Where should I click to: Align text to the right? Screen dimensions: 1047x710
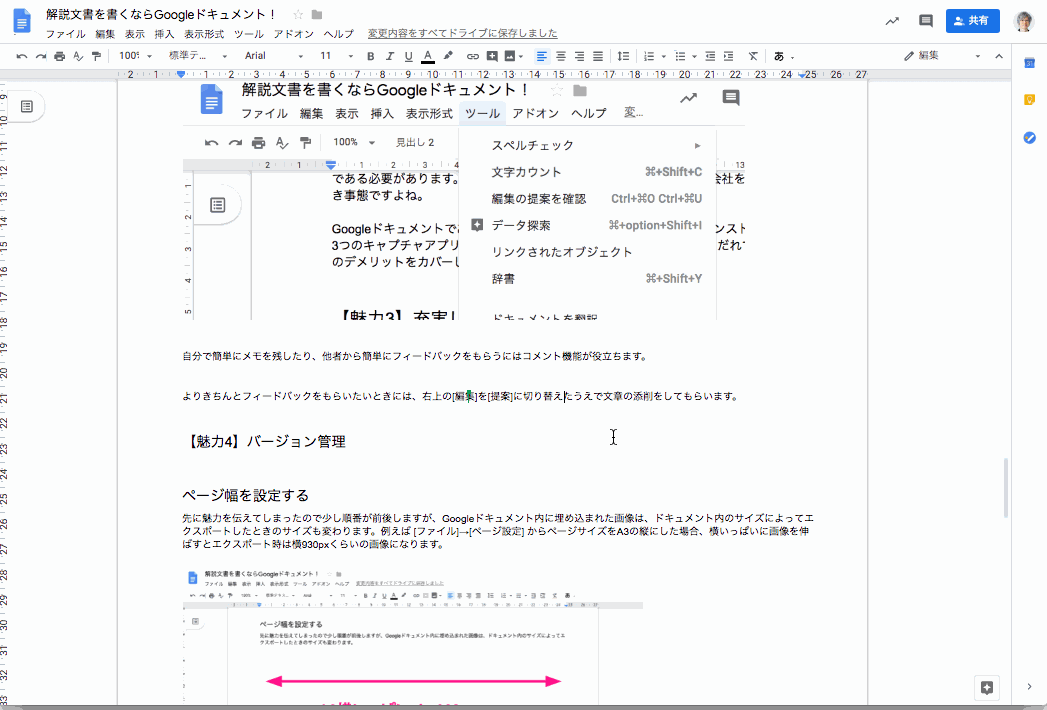pyautogui.click(x=579, y=56)
